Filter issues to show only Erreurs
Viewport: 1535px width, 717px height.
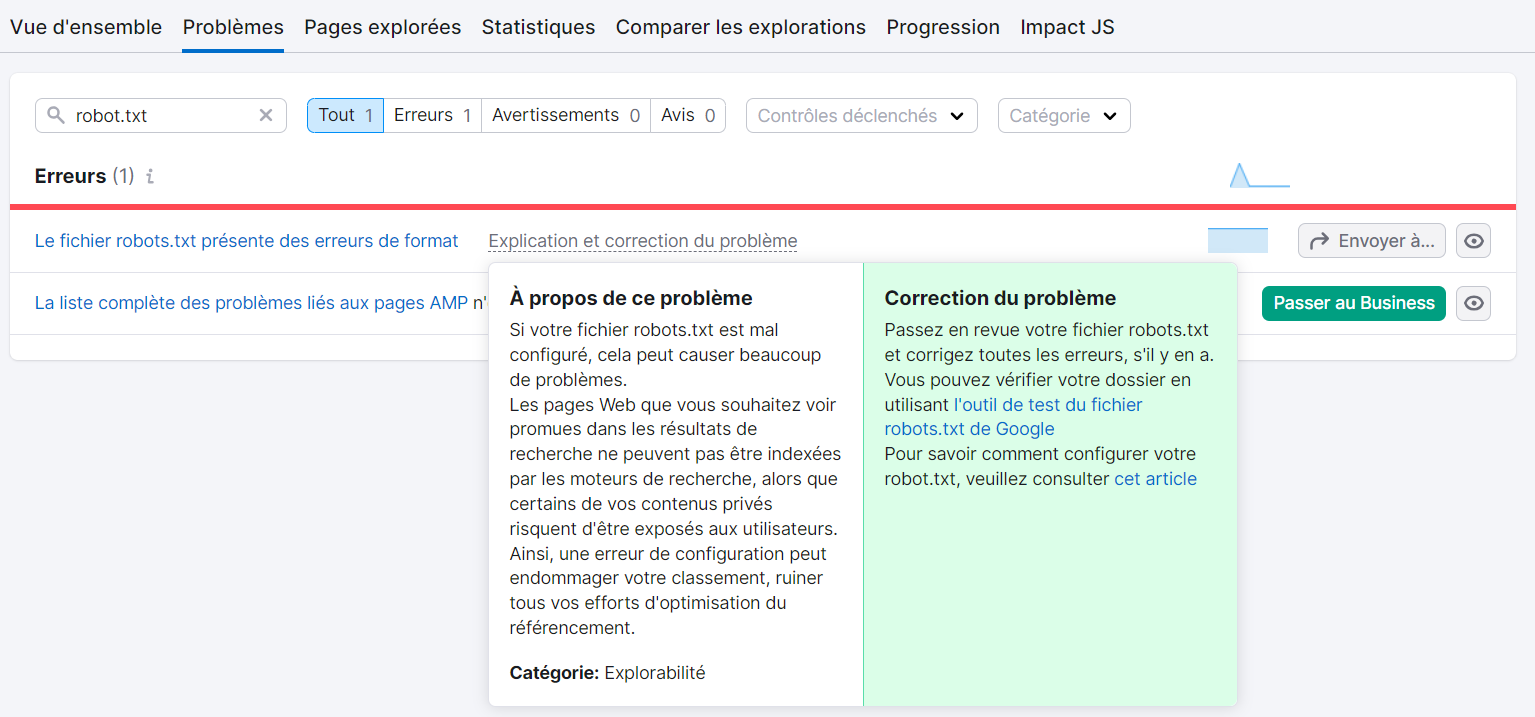coord(432,115)
